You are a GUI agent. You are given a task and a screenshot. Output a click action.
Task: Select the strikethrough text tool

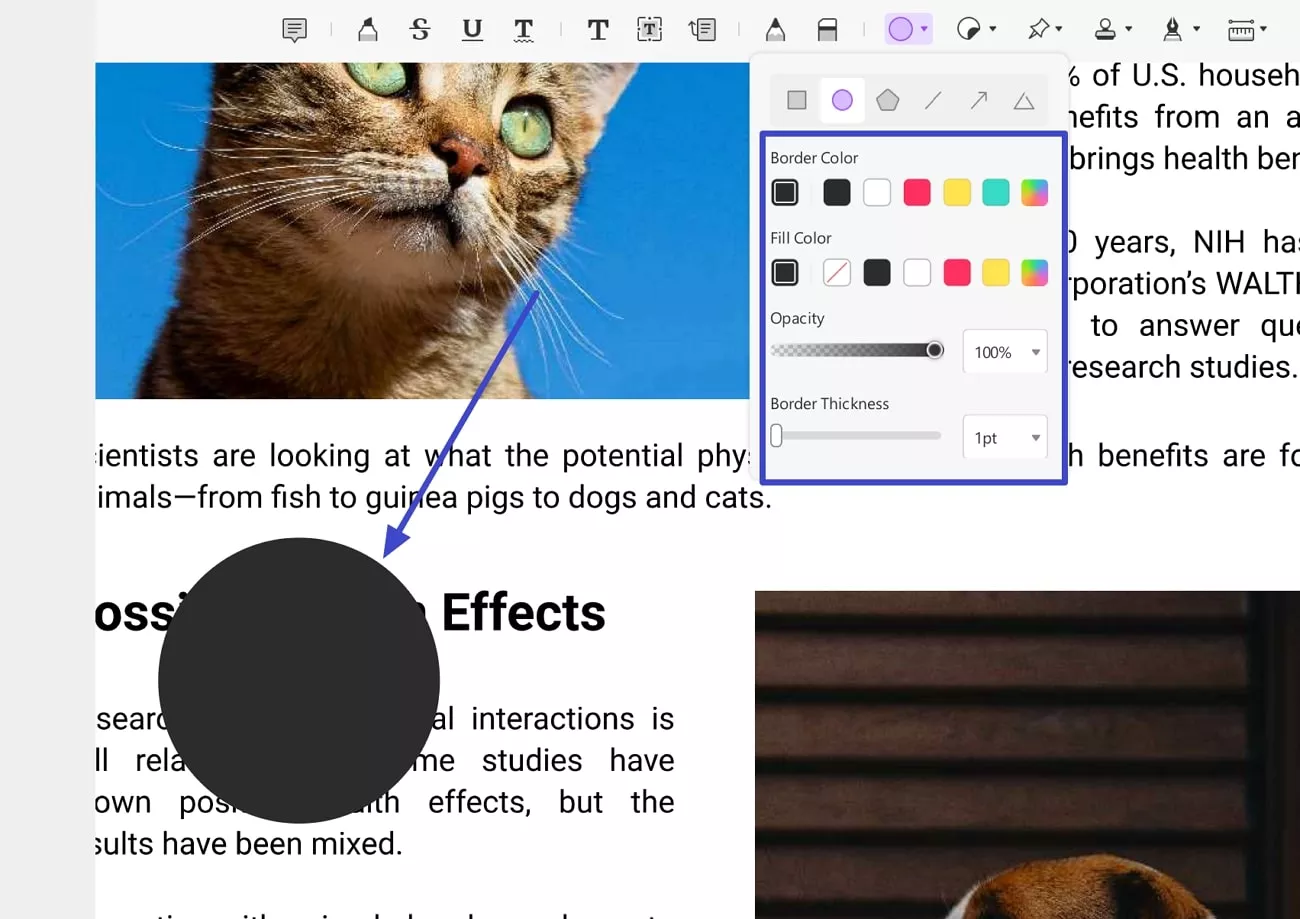(x=420, y=30)
